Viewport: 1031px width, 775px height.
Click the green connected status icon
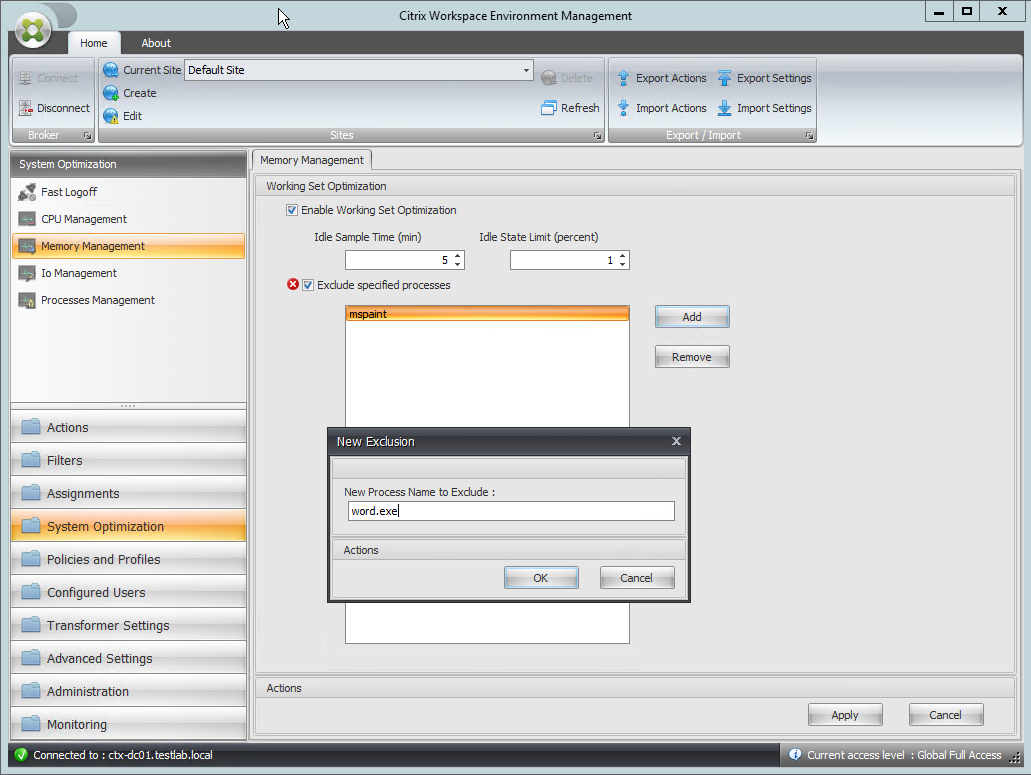click(x=21, y=755)
